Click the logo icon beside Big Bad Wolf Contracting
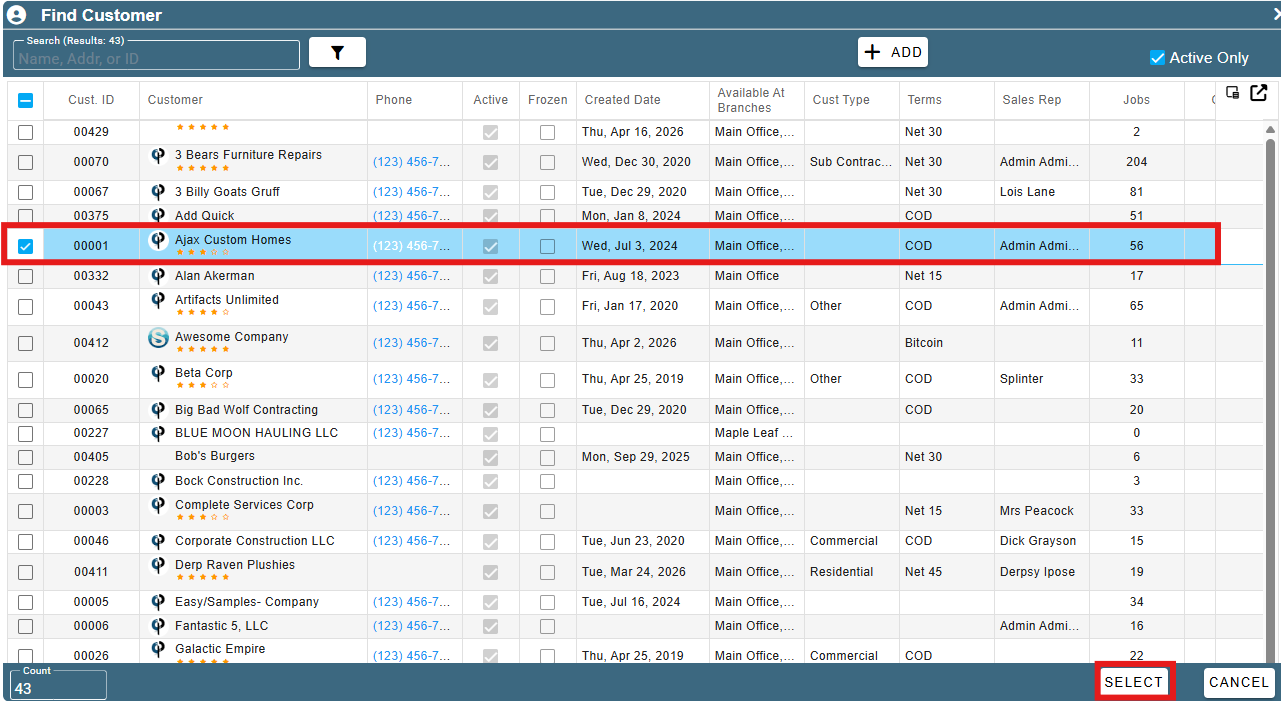The height and width of the screenshot is (701, 1281). pyautogui.click(x=158, y=410)
